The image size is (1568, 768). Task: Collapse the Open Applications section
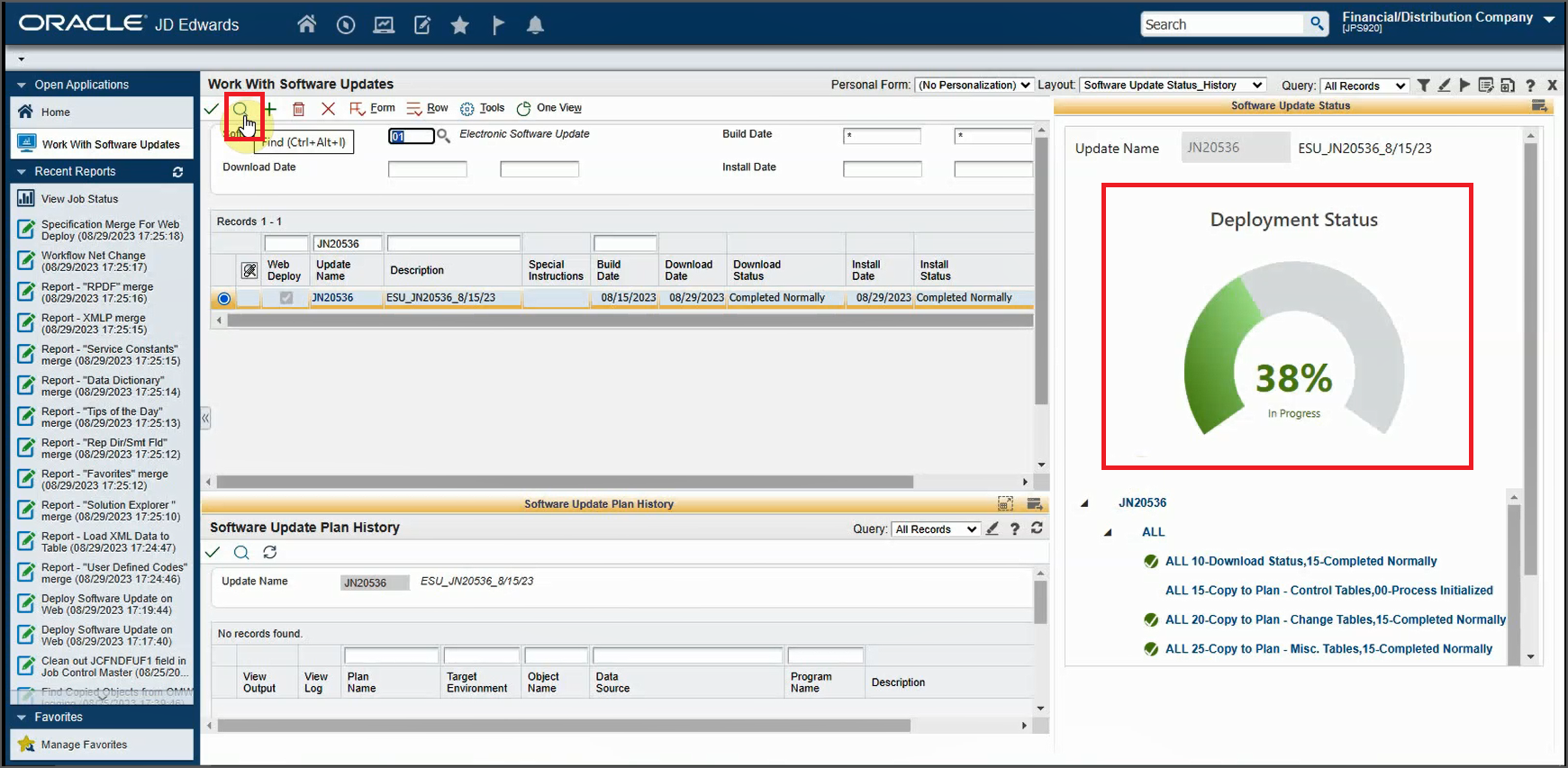click(x=22, y=85)
